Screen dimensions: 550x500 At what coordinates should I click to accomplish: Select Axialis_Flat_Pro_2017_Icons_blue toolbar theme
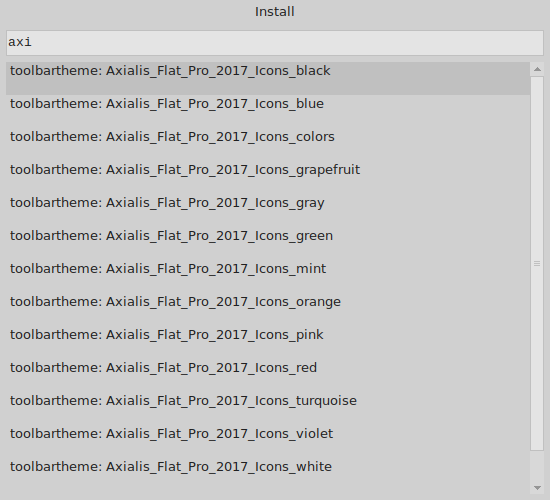268,111
